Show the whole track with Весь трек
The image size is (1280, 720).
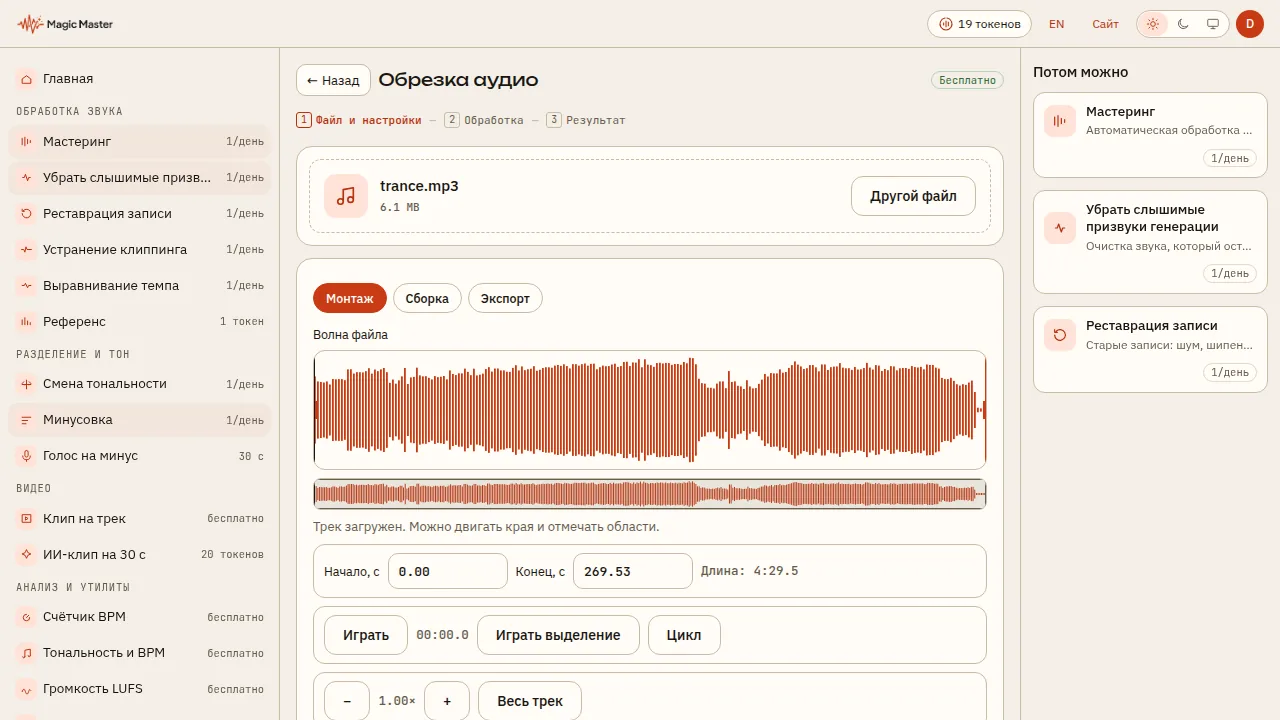coord(530,701)
